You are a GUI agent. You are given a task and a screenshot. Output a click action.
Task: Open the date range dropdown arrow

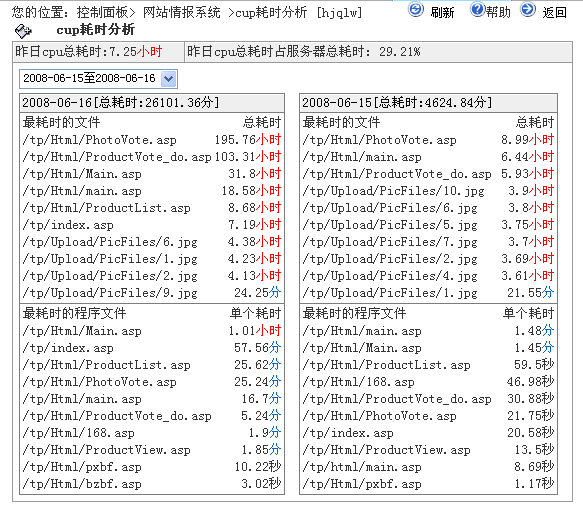pyautogui.click(x=168, y=79)
